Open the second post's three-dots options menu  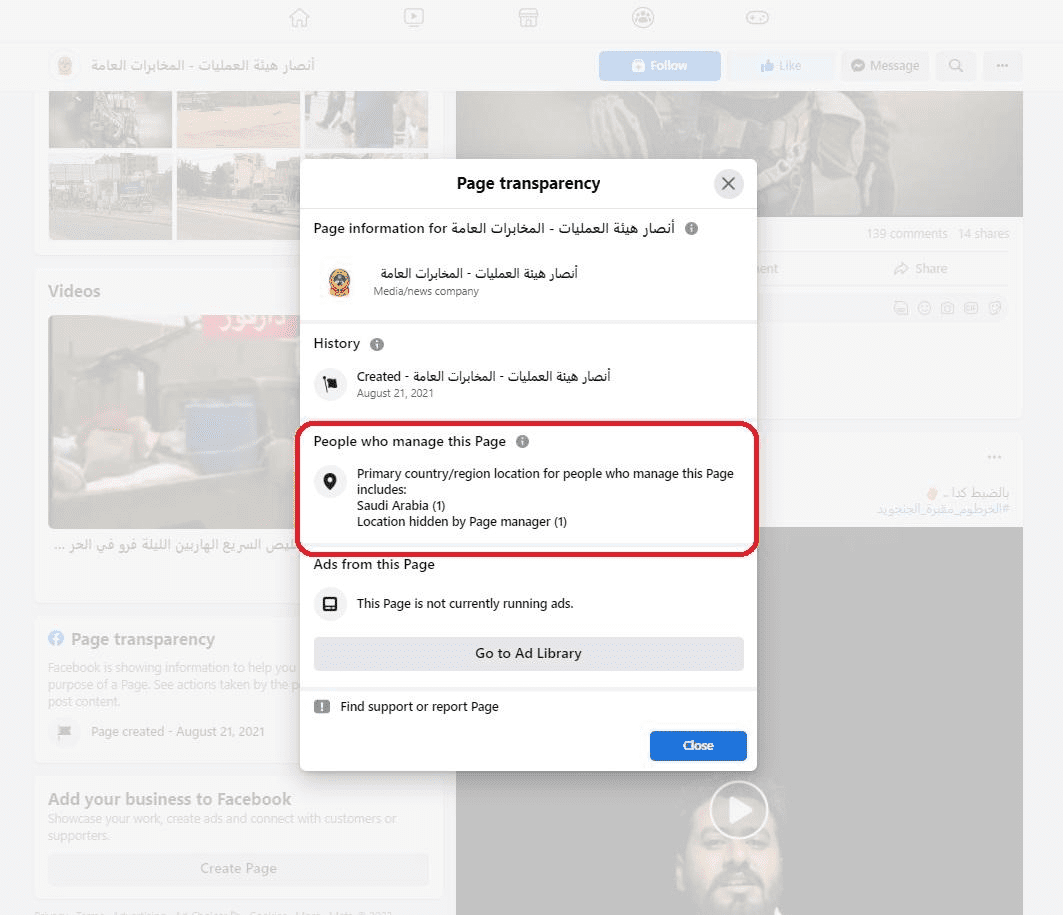[994, 457]
